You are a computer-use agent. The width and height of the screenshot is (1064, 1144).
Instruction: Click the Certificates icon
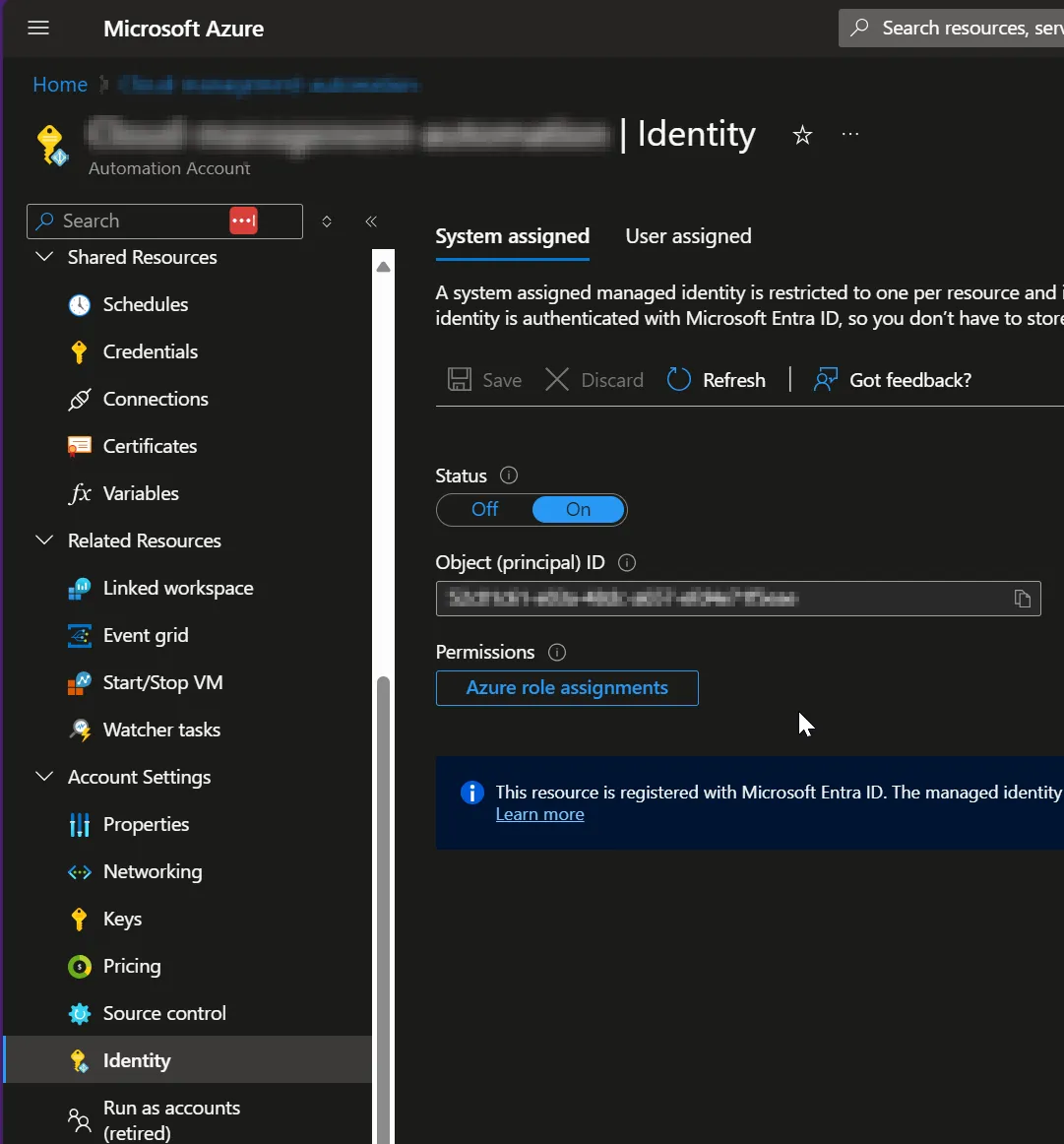[x=80, y=447]
